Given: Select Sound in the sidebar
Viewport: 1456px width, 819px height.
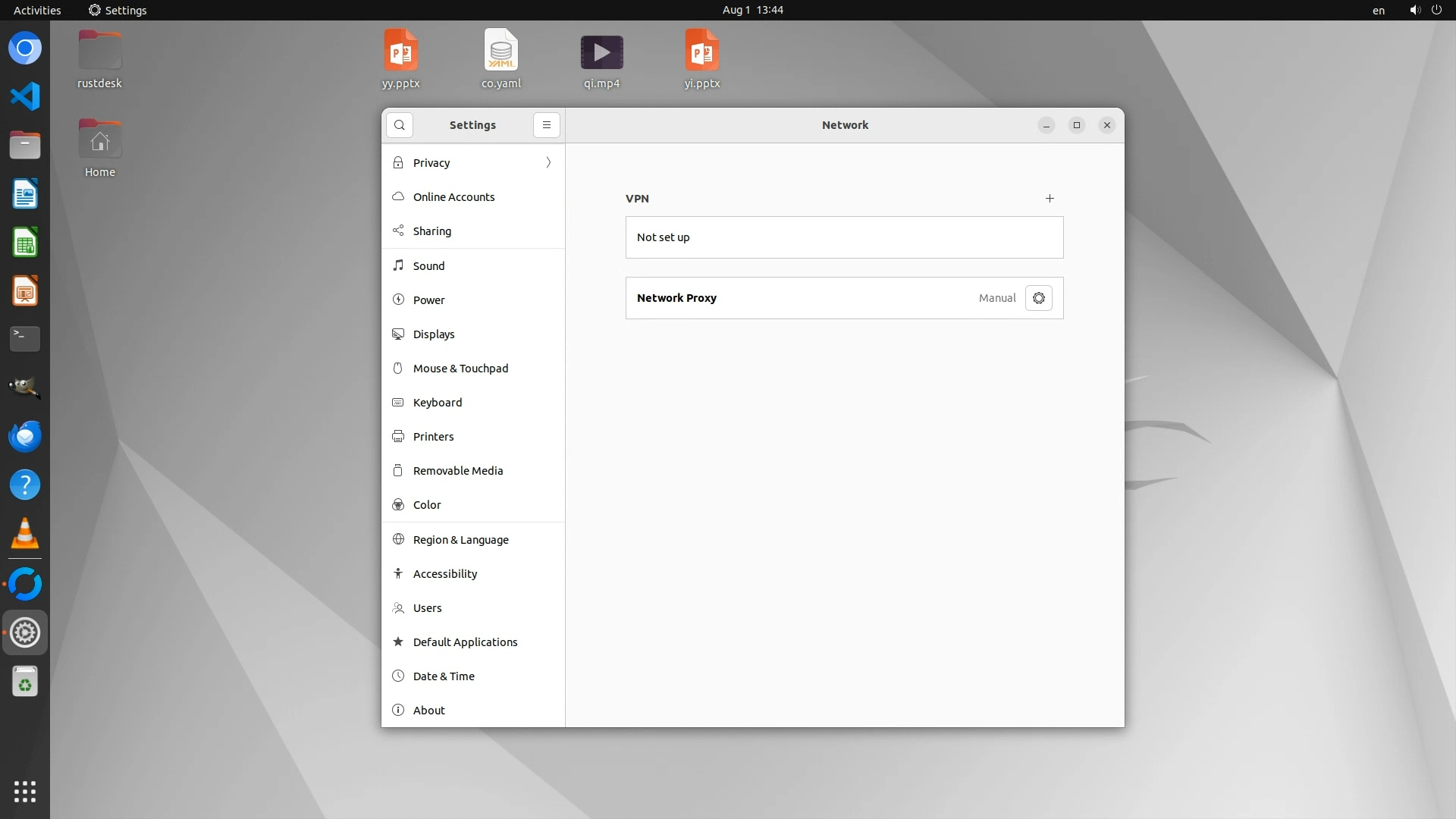Looking at the screenshot, I should pos(428,266).
